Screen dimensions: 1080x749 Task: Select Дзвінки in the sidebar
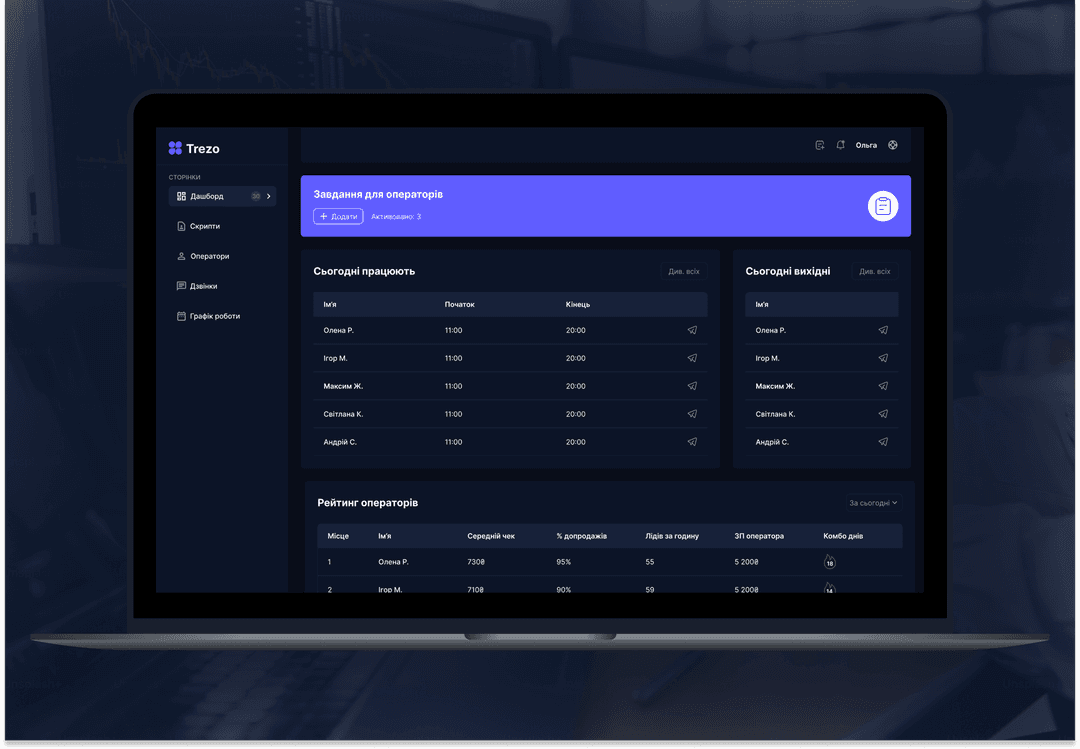(x=203, y=286)
